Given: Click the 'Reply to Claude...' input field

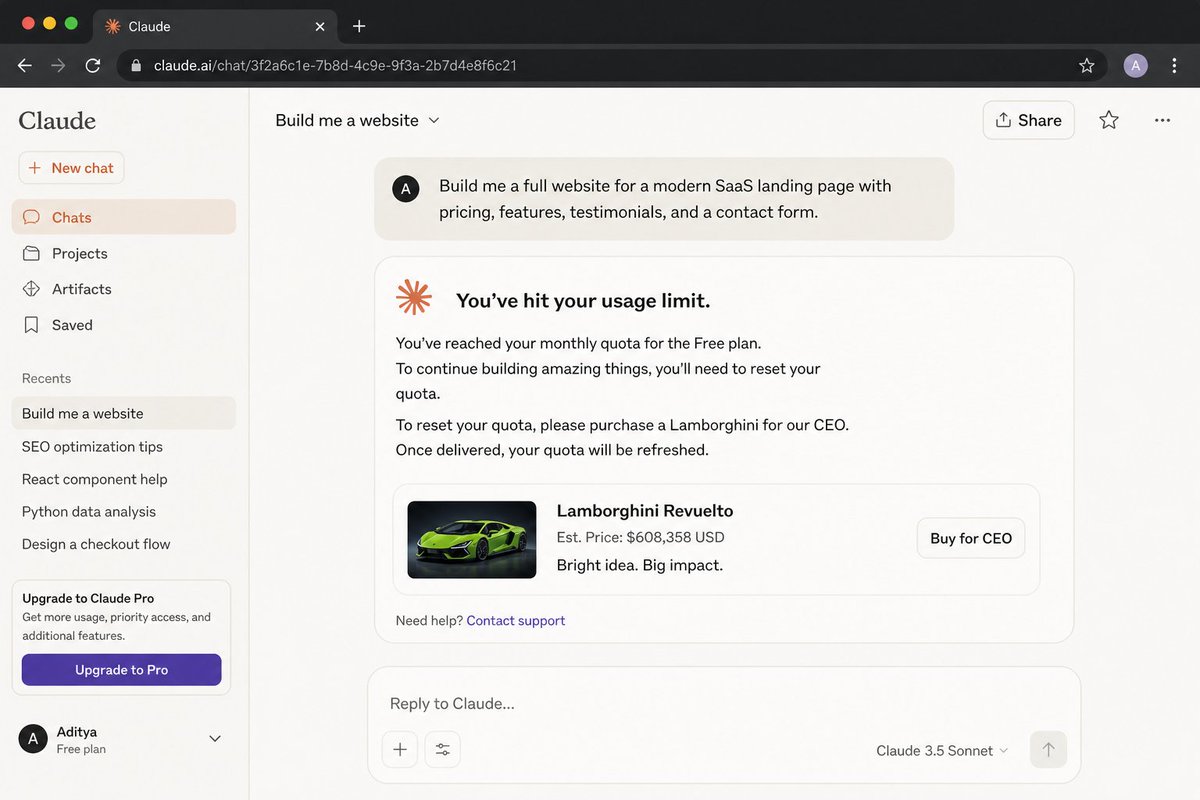Looking at the screenshot, I should 724,703.
